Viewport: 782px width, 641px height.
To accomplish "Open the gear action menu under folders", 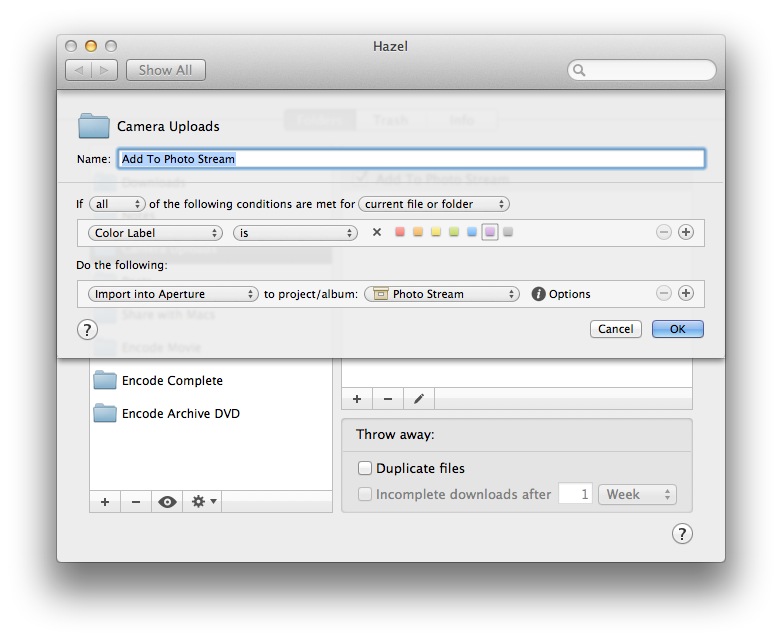I will pyautogui.click(x=203, y=502).
